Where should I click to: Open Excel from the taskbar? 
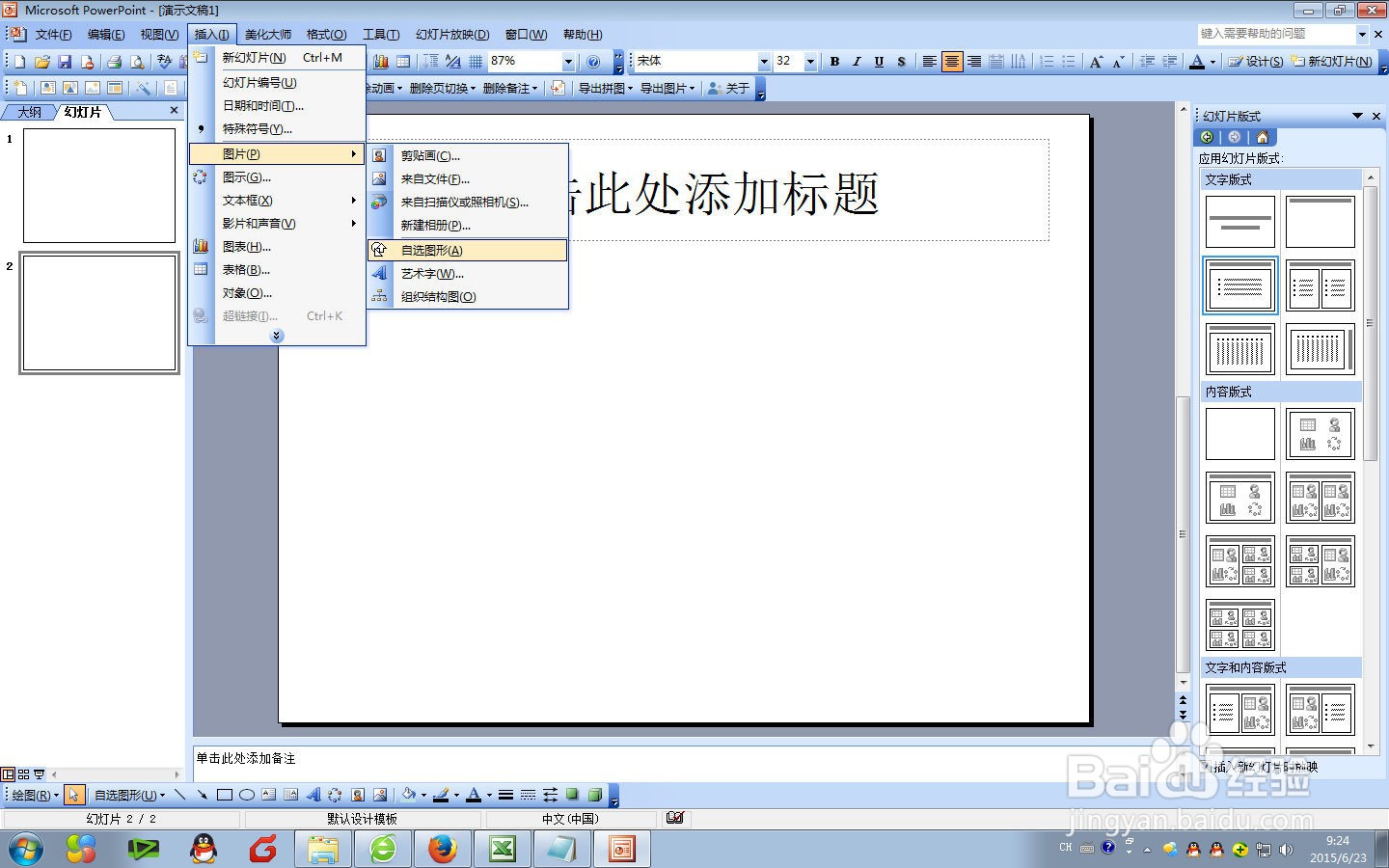pyautogui.click(x=503, y=849)
